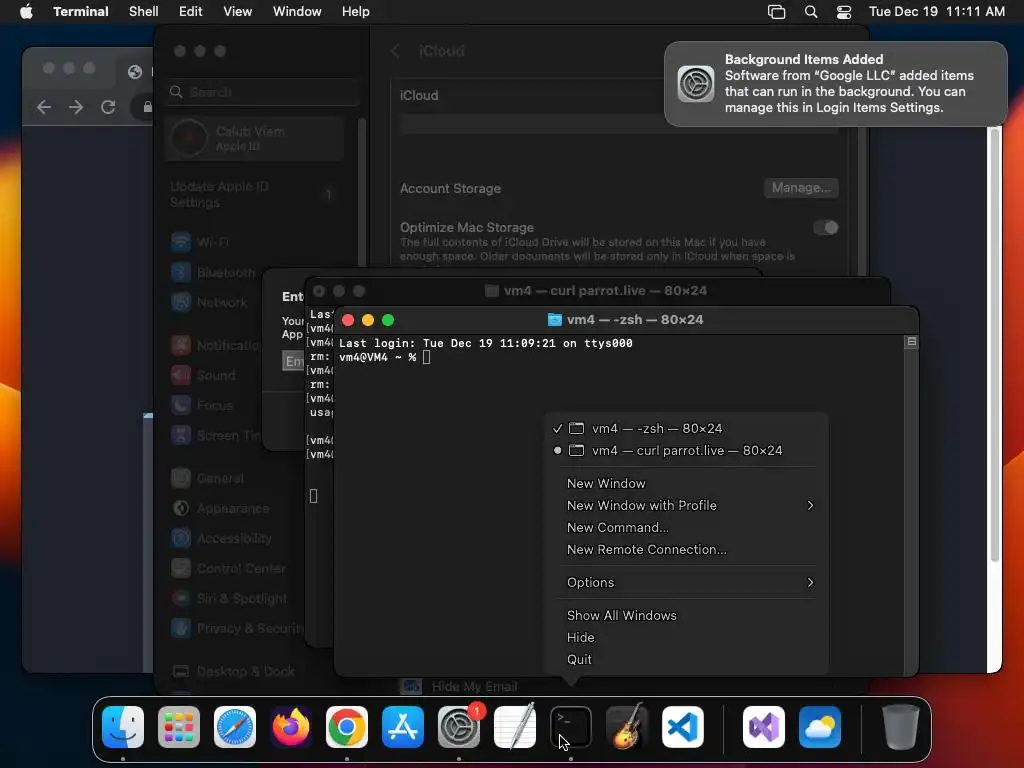Viewport: 1024px width, 768px height.
Task: Open the View menu
Action: coord(237,12)
